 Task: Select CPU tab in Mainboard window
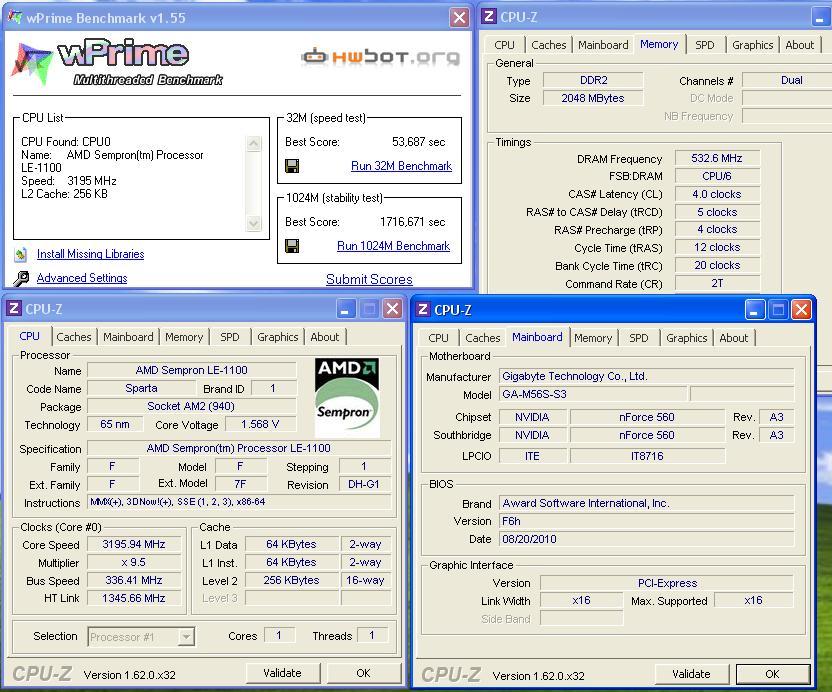pos(438,338)
